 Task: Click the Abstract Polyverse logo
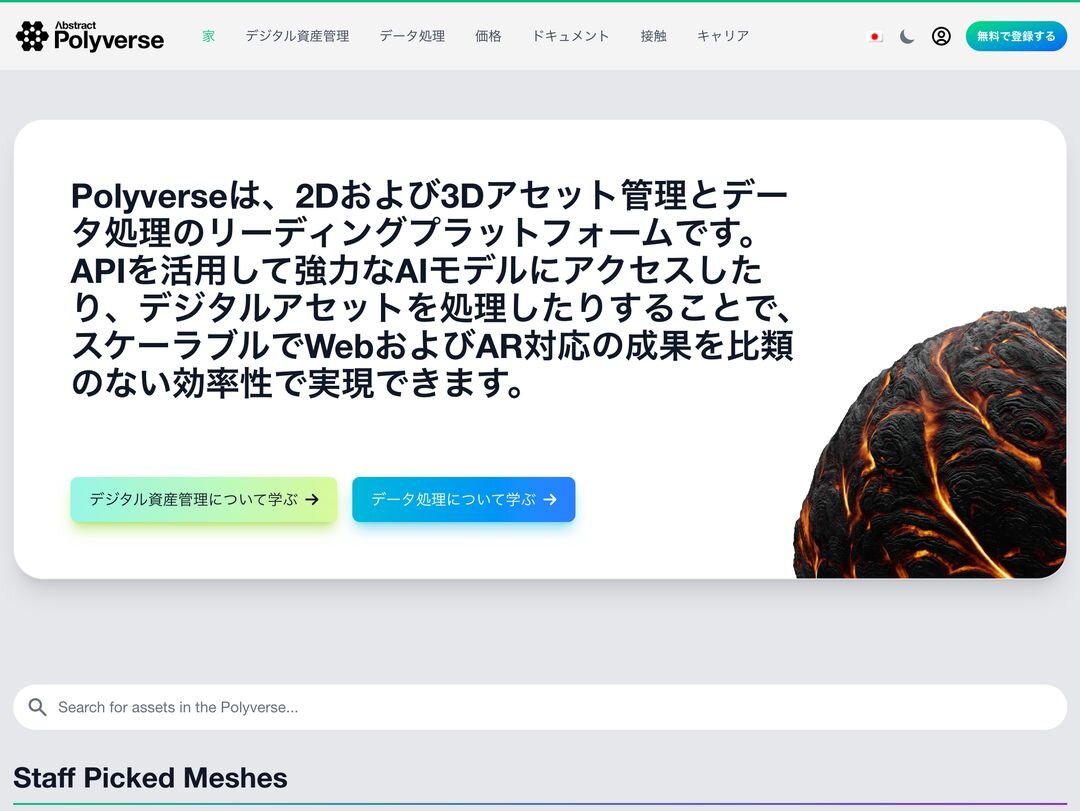90,36
